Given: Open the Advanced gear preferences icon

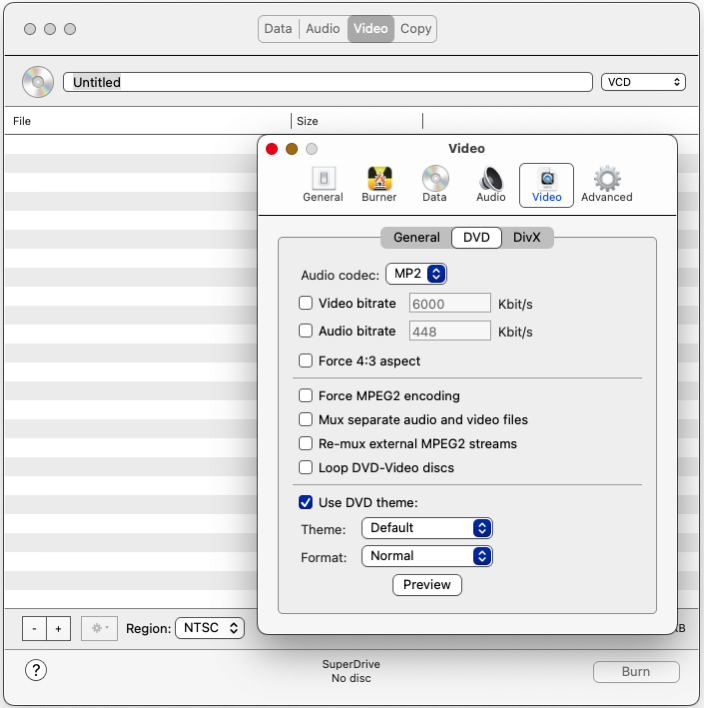Looking at the screenshot, I should click(x=606, y=184).
